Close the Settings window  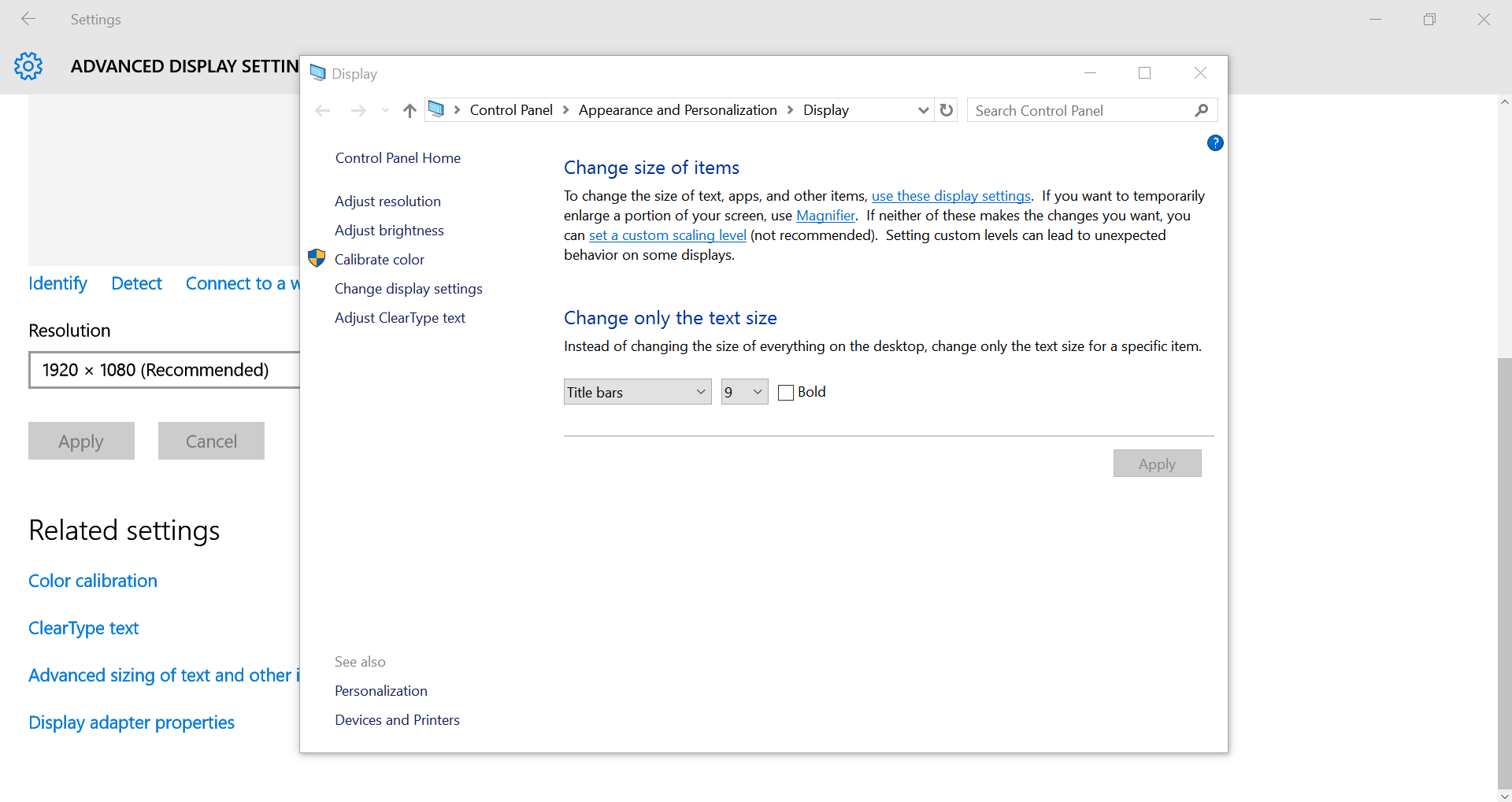point(1484,19)
